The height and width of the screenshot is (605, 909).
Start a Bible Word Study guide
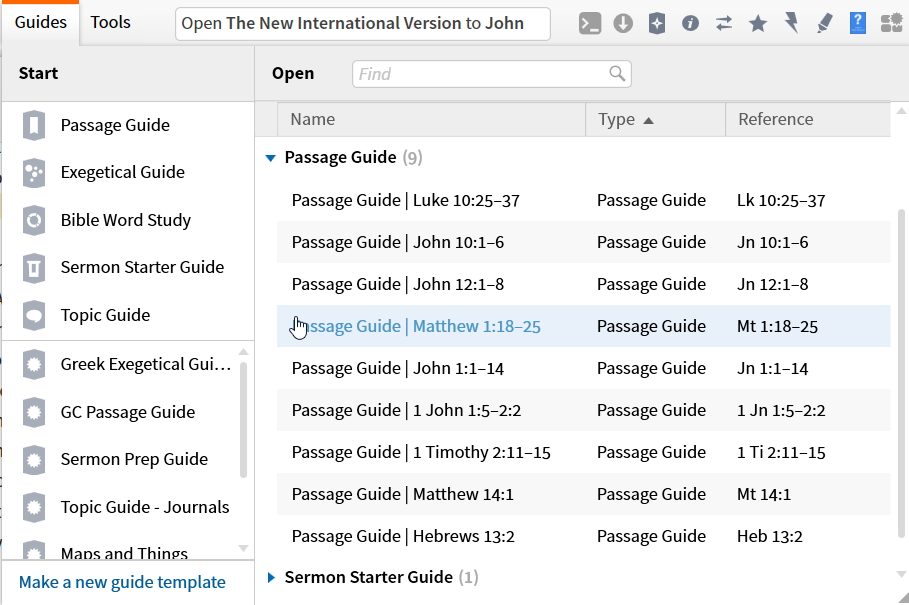[125, 220]
